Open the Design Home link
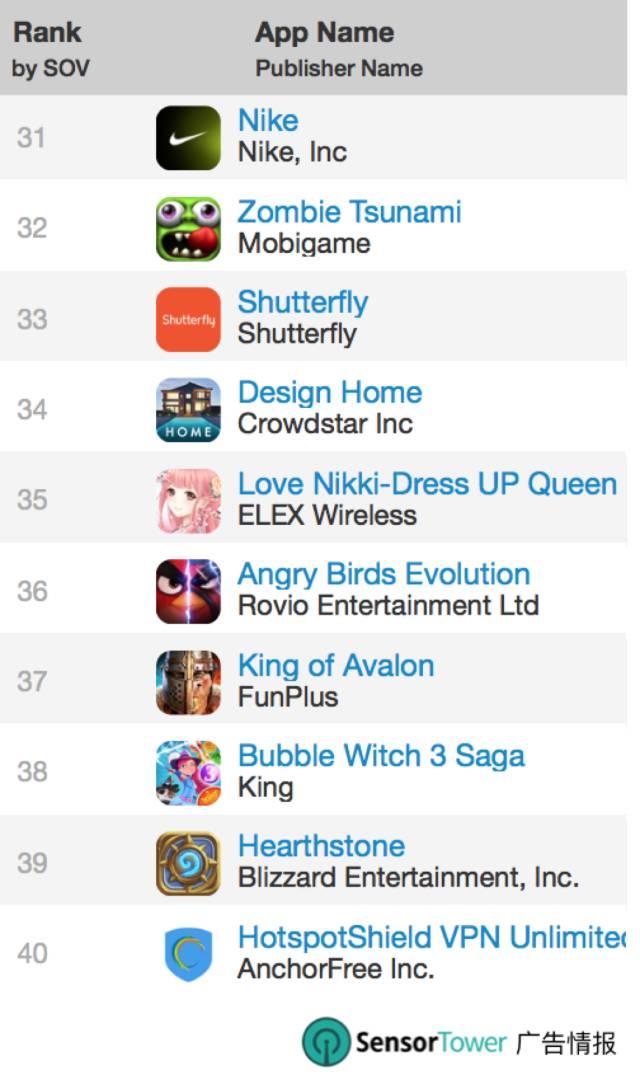640x1075 pixels. point(330,392)
